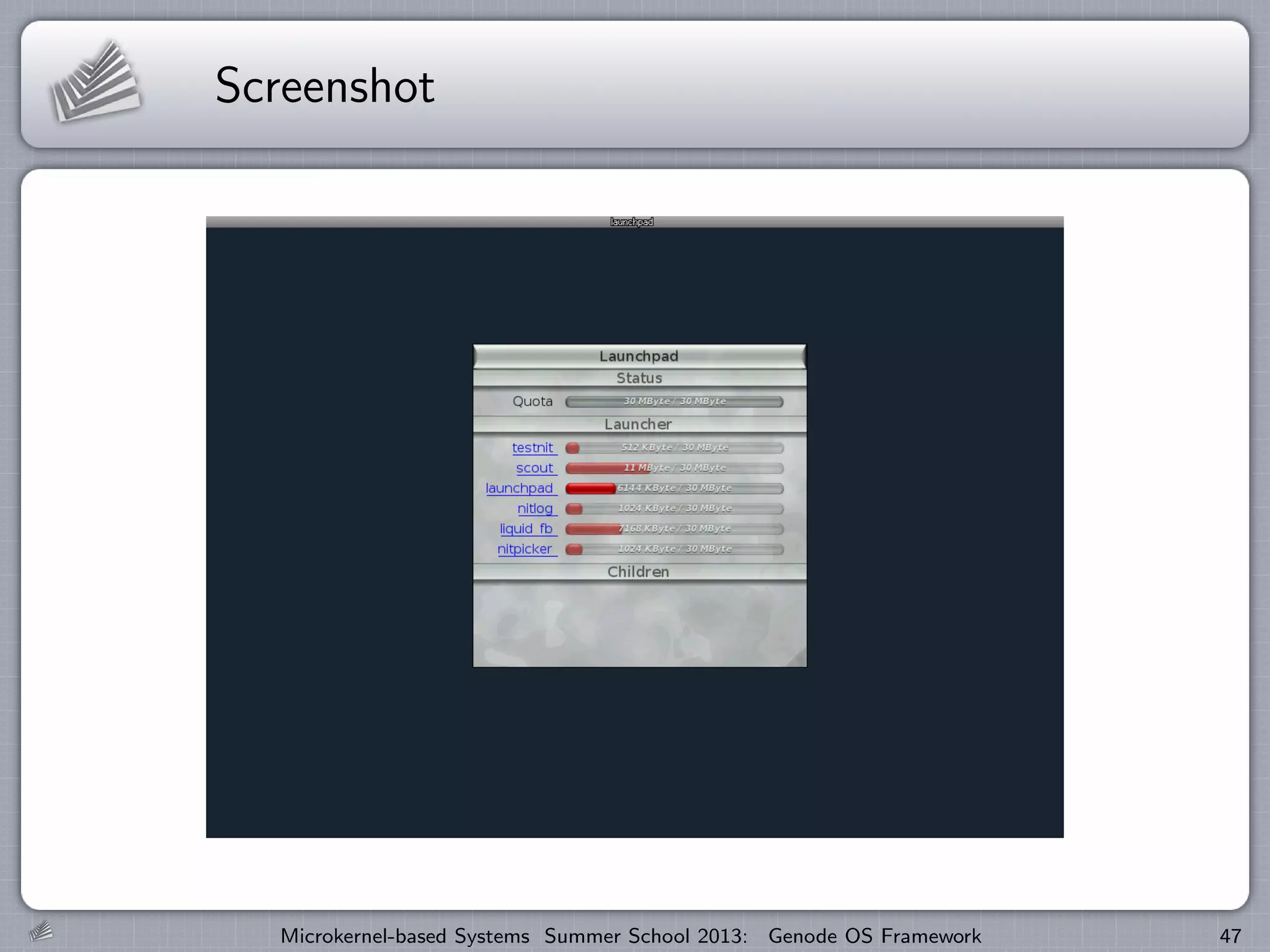Click the Status section header
Viewport: 1270px width, 952px height.
639,378
